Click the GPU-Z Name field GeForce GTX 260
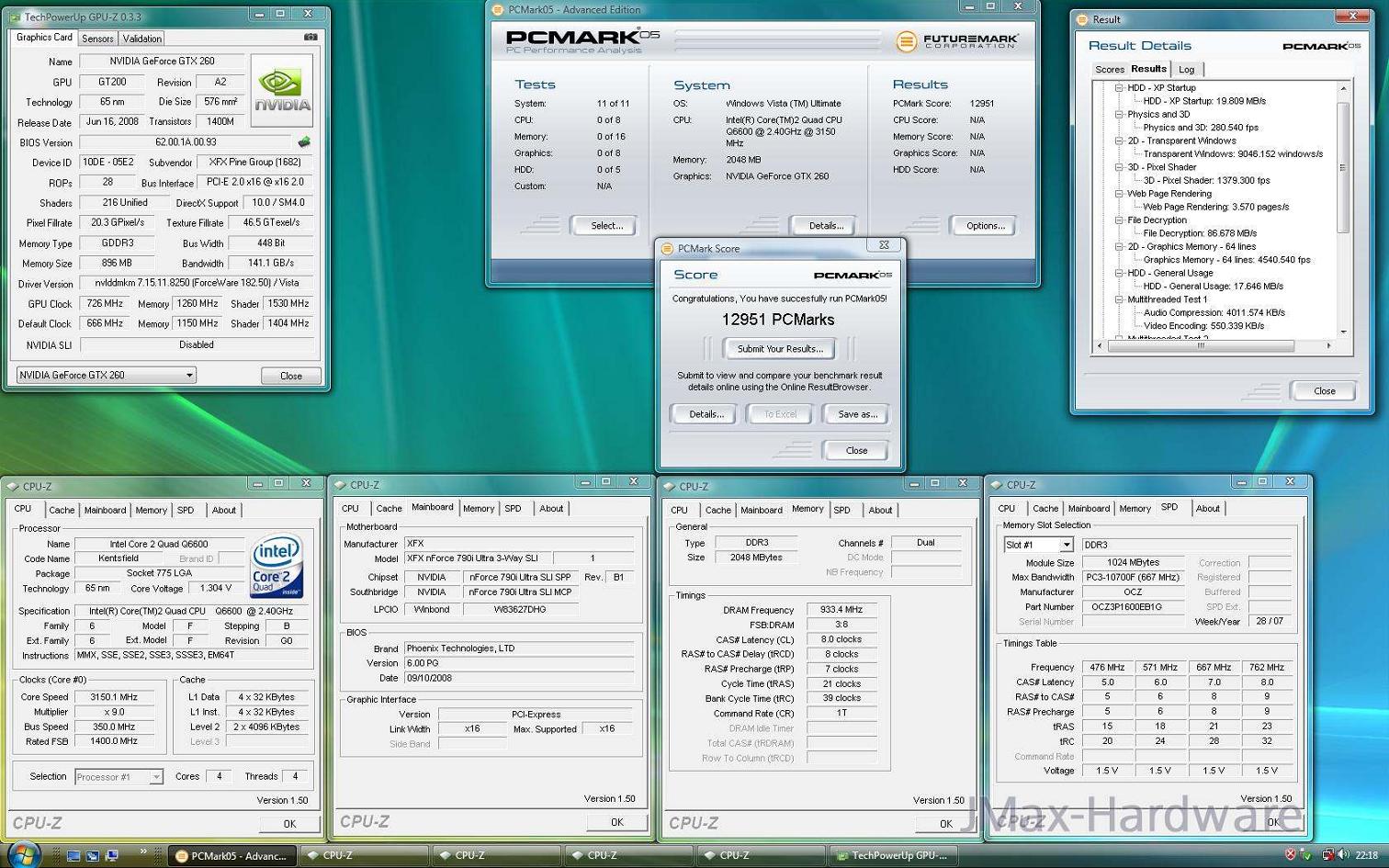 click(x=162, y=62)
